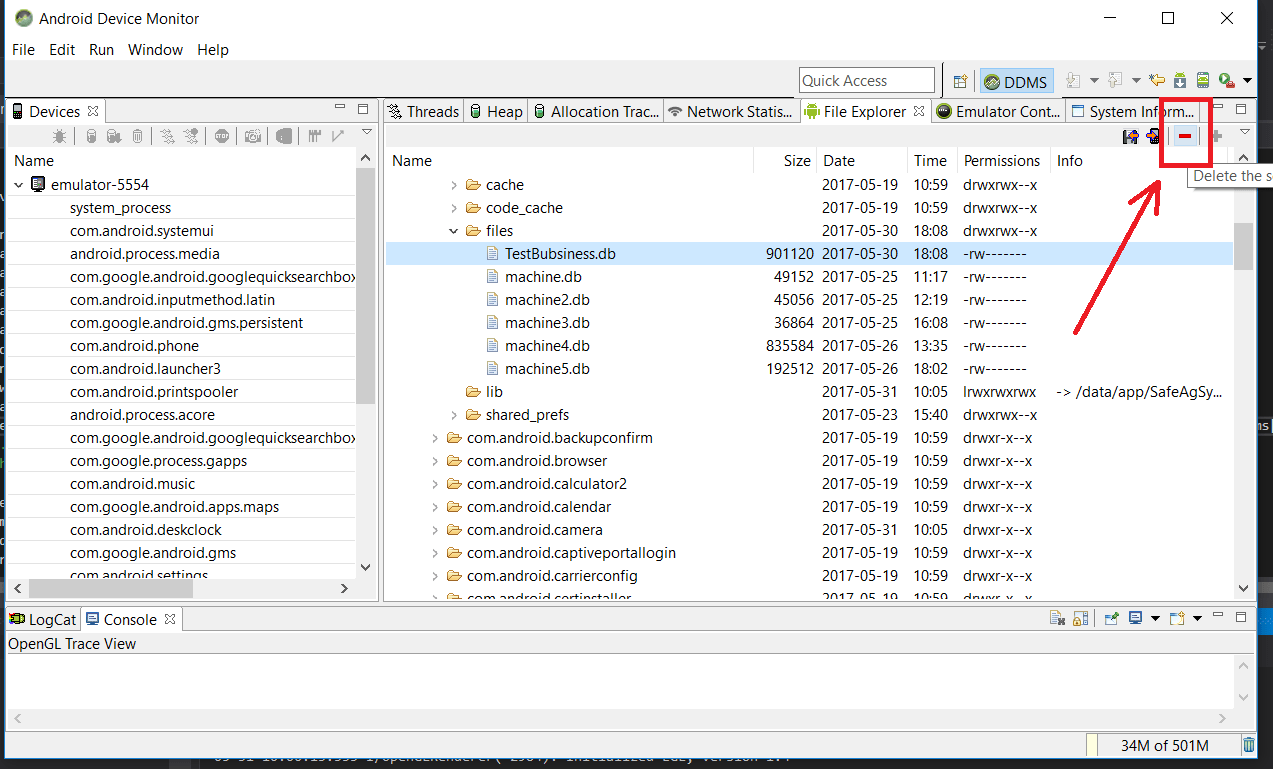Open the Devices panel view menu dropdown
This screenshot has height=769, width=1273.
pyautogui.click(x=366, y=131)
